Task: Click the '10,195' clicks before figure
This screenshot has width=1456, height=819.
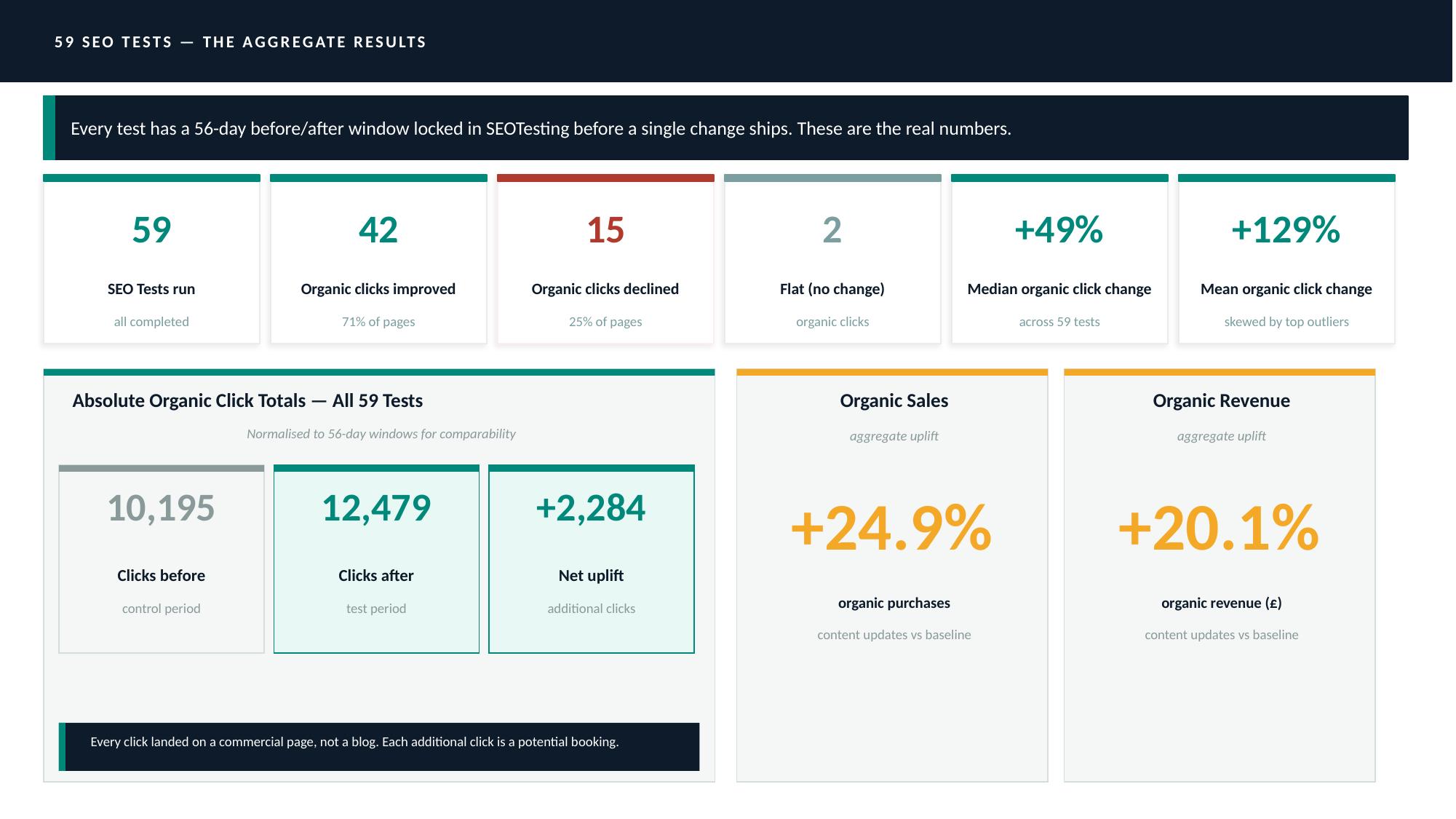Action: tap(162, 508)
